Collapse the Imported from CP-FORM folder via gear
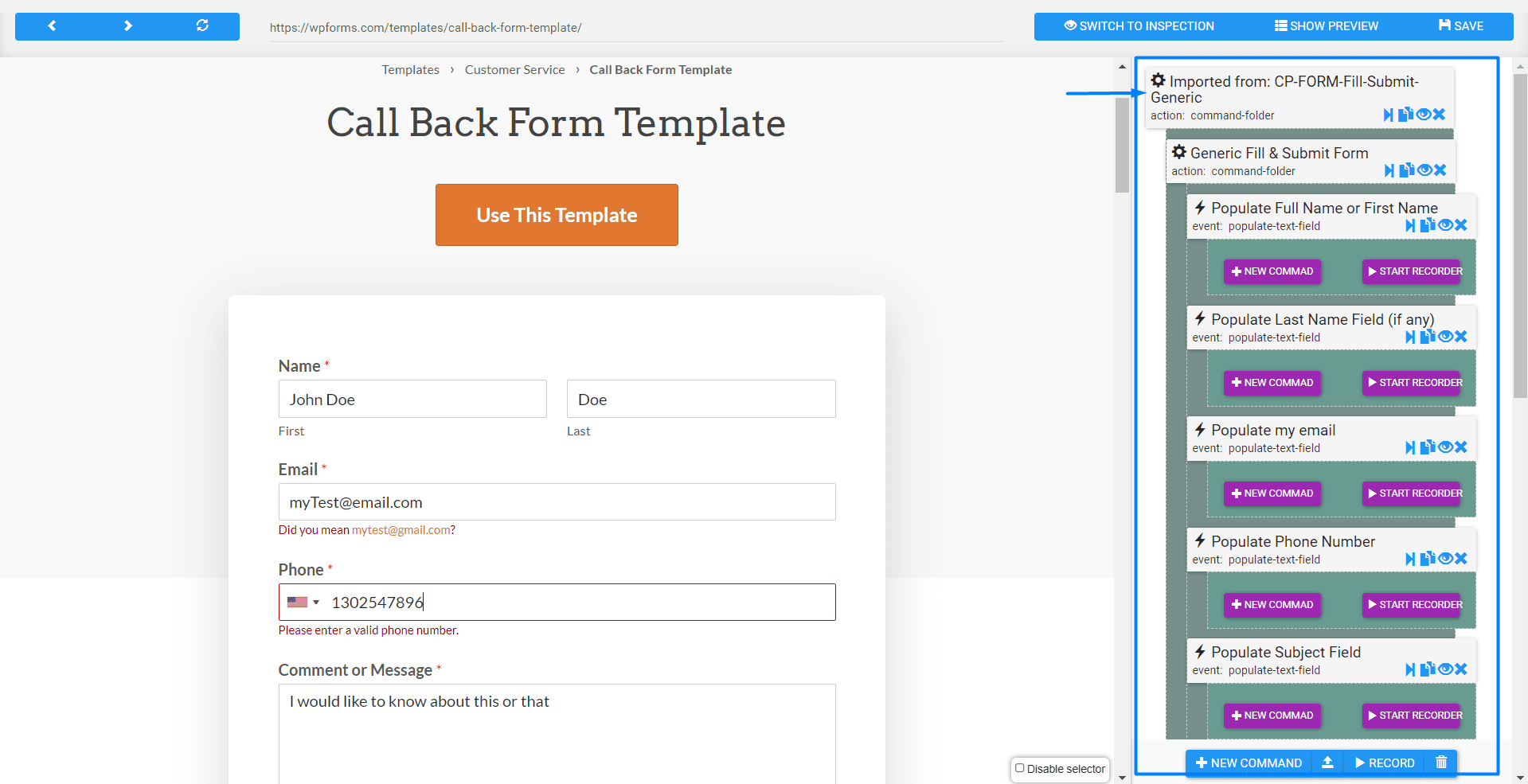Image resolution: width=1528 pixels, height=784 pixels. point(1159,80)
